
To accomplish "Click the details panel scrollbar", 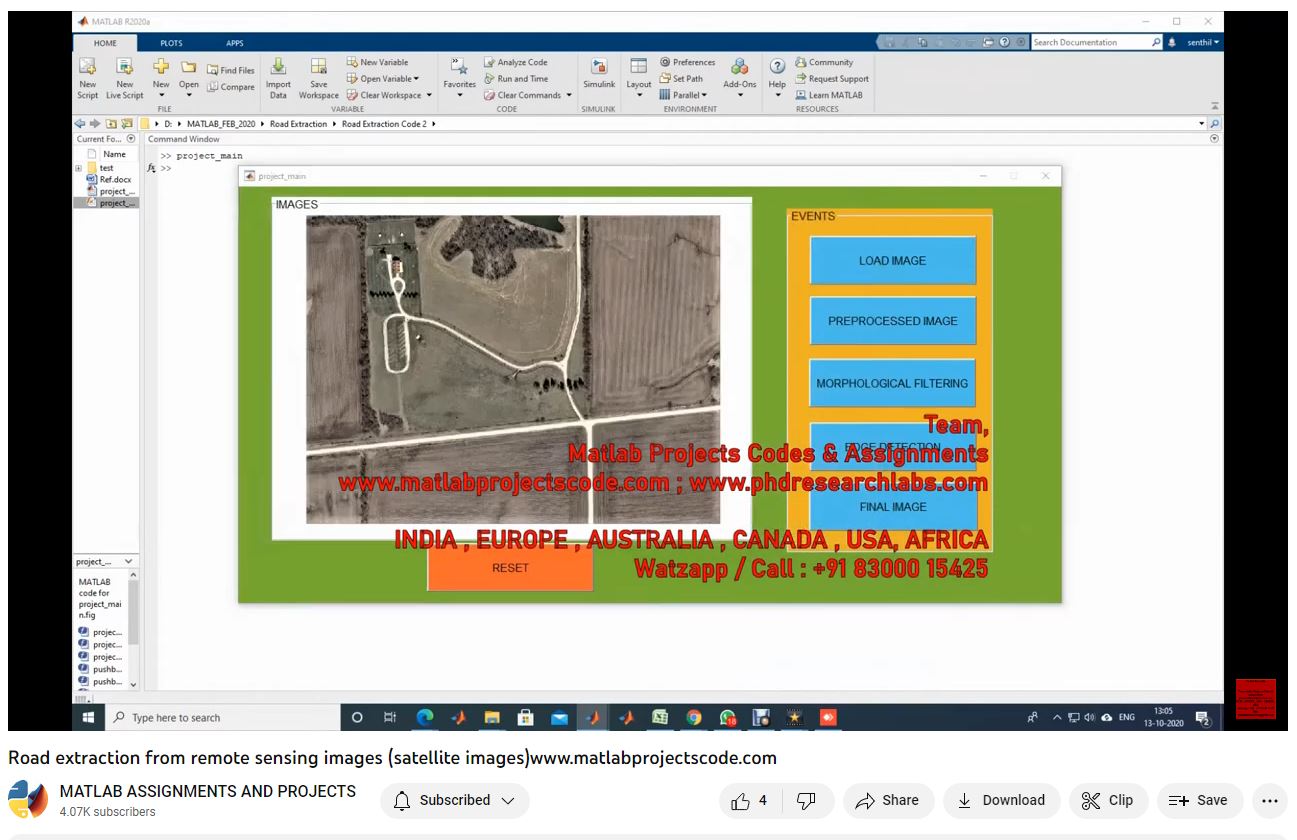I will (134, 613).
